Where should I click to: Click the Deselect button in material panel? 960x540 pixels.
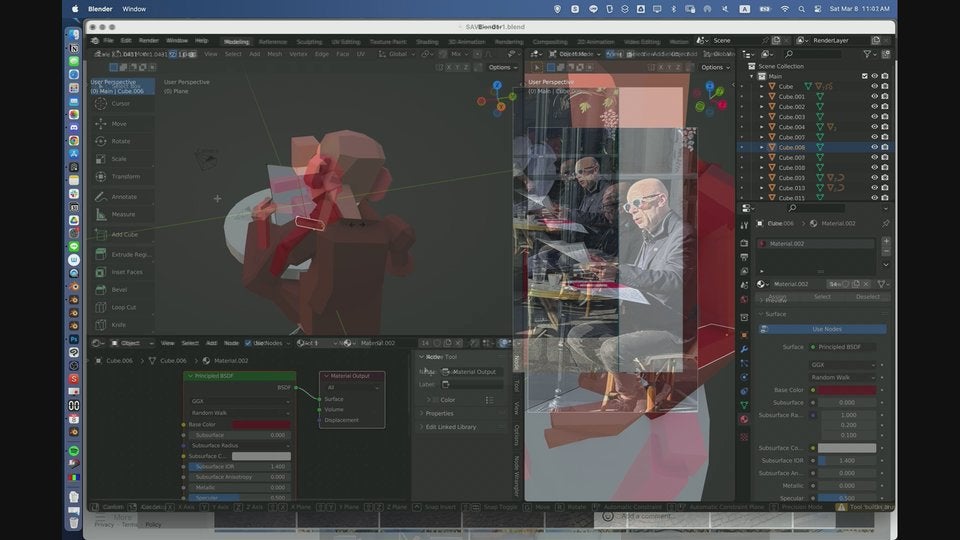tap(868, 297)
